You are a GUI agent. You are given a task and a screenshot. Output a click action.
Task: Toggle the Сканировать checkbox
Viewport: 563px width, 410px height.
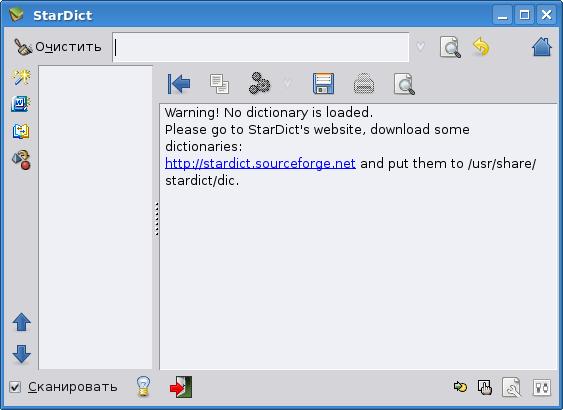15,387
